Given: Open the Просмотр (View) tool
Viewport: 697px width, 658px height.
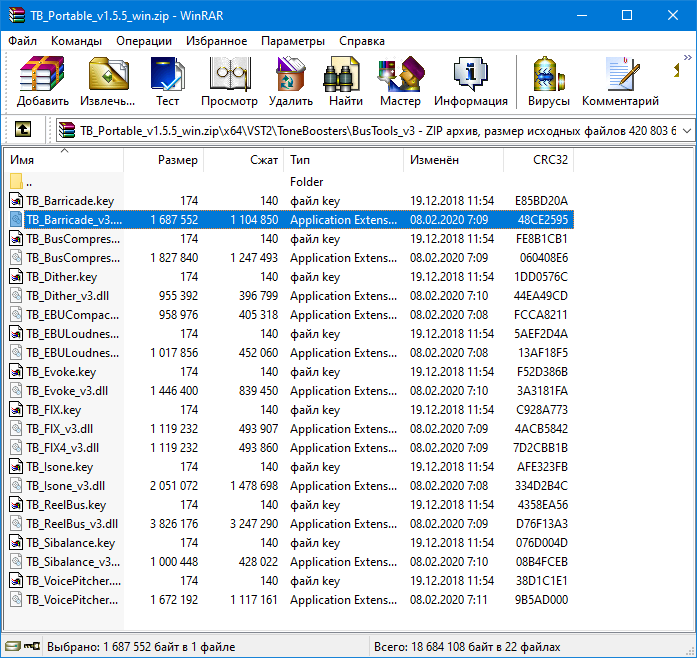Looking at the screenshot, I should [x=229, y=73].
